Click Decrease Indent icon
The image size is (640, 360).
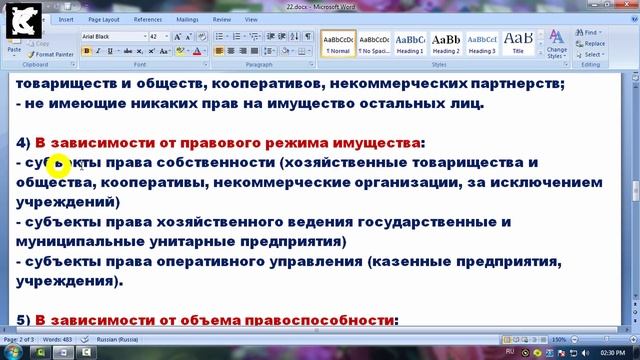coord(270,37)
